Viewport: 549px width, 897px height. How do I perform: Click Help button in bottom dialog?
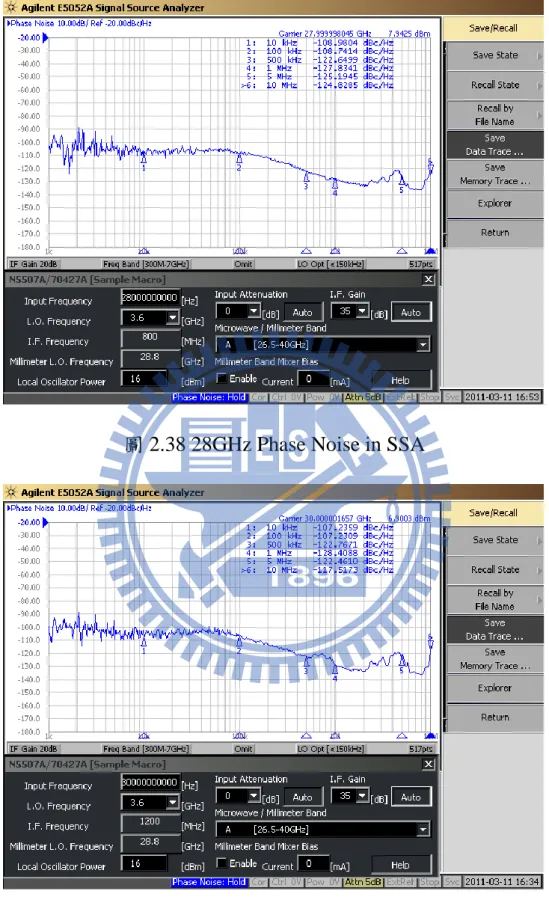click(400, 865)
